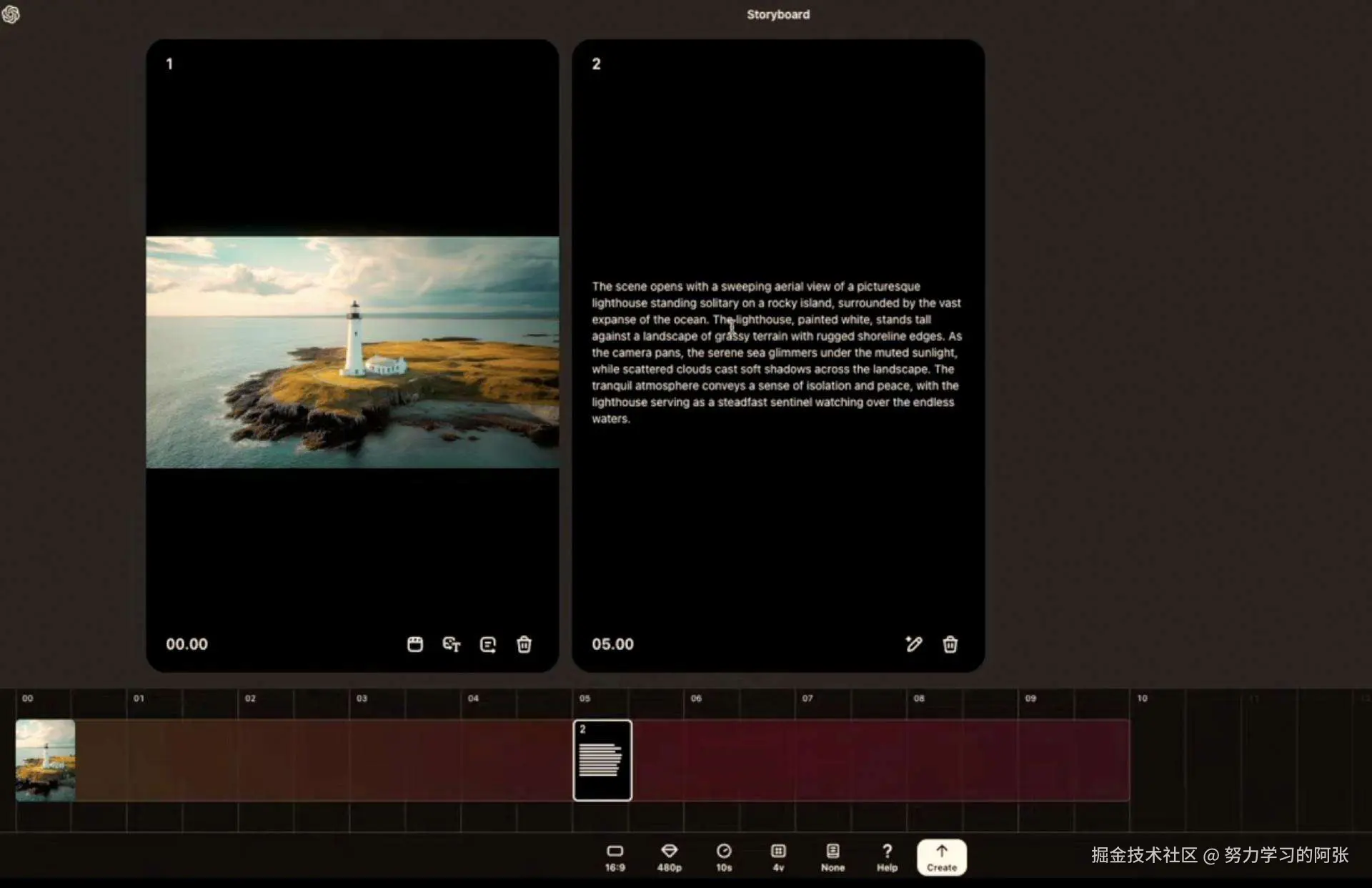The image size is (1372, 888).
Task: Click into card 2 scene description text
Action: click(776, 352)
